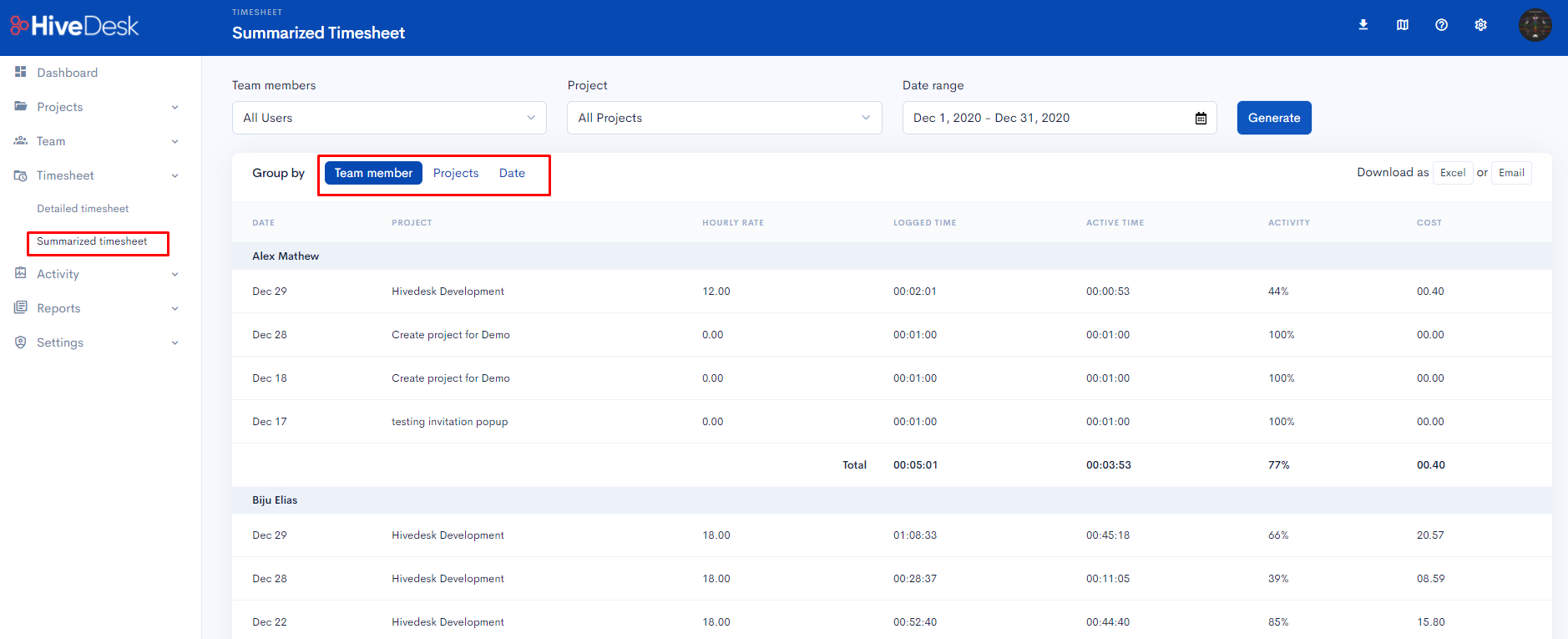1568x639 pixels.
Task: Open the user profile avatar
Action: (x=1535, y=25)
